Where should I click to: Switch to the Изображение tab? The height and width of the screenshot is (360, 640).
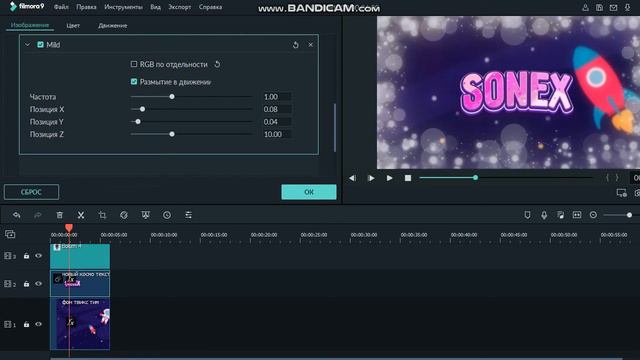coord(30,25)
